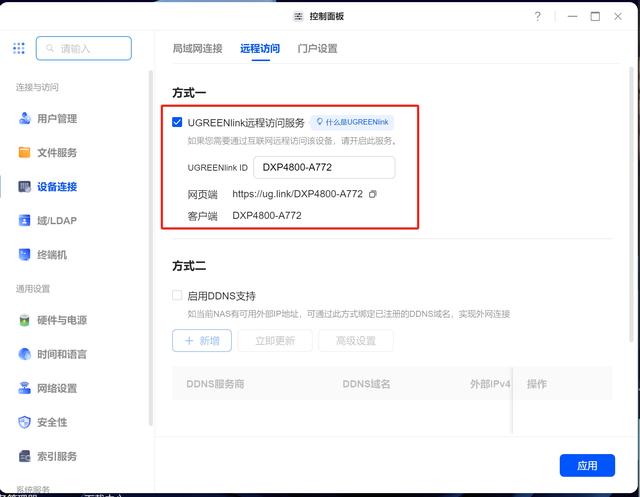Disable UGREENlink remote access service checkbox
The width and height of the screenshot is (640, 497).
tap(177, 122)
